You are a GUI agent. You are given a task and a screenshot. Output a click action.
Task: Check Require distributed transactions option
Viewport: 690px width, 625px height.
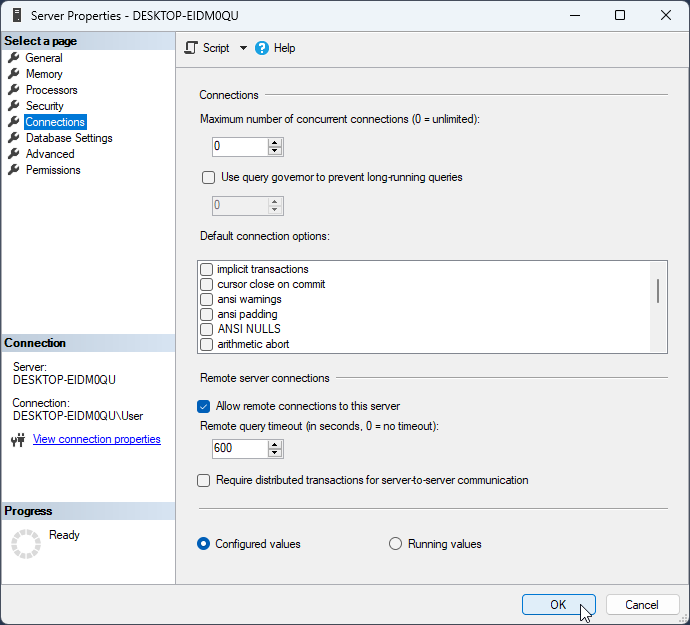click(204, 480)
